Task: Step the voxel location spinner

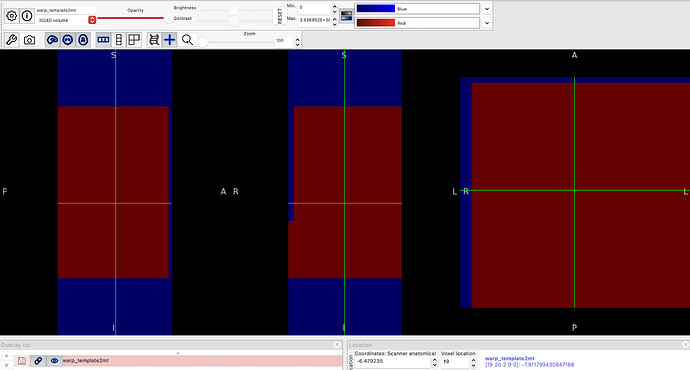Action: 473,362
